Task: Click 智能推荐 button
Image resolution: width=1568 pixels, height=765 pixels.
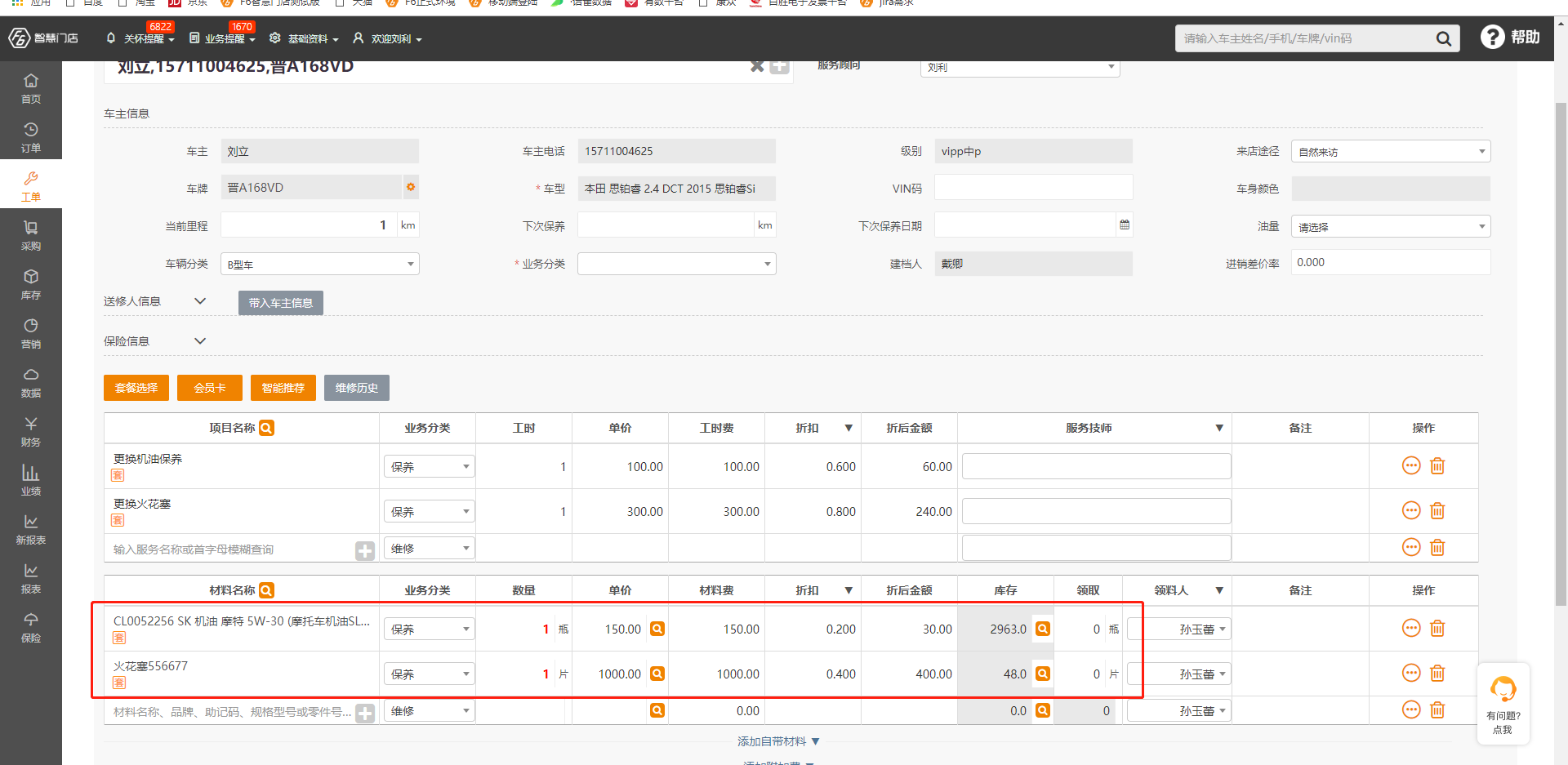Action: pos(283,388)
